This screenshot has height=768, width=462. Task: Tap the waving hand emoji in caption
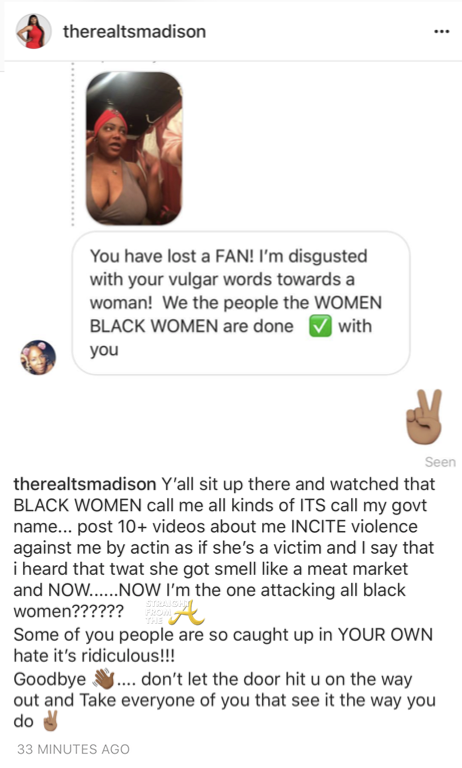(x=103, y=679)
